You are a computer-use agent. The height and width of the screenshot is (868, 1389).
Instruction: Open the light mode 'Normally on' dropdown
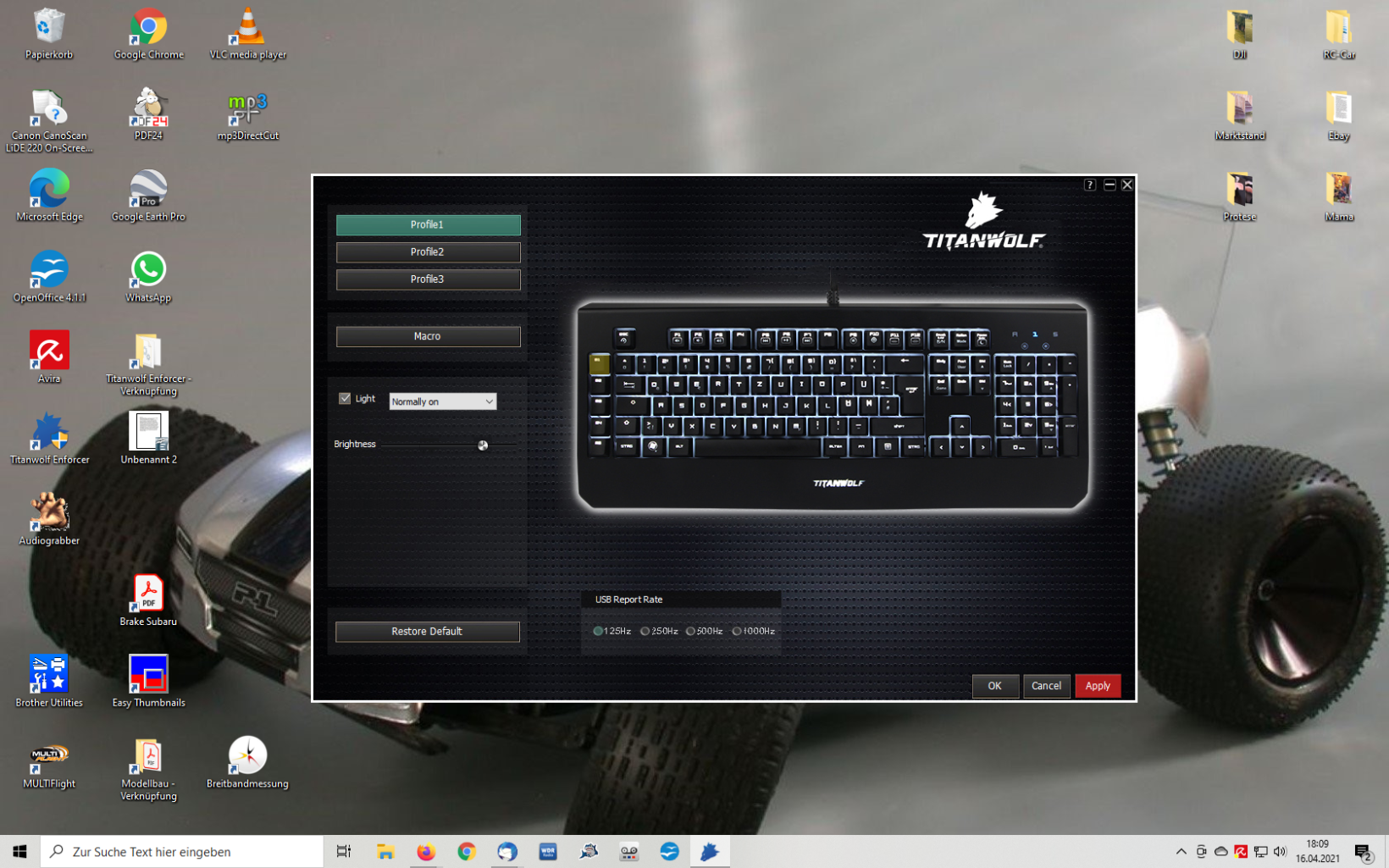click(x=442, y=401)
